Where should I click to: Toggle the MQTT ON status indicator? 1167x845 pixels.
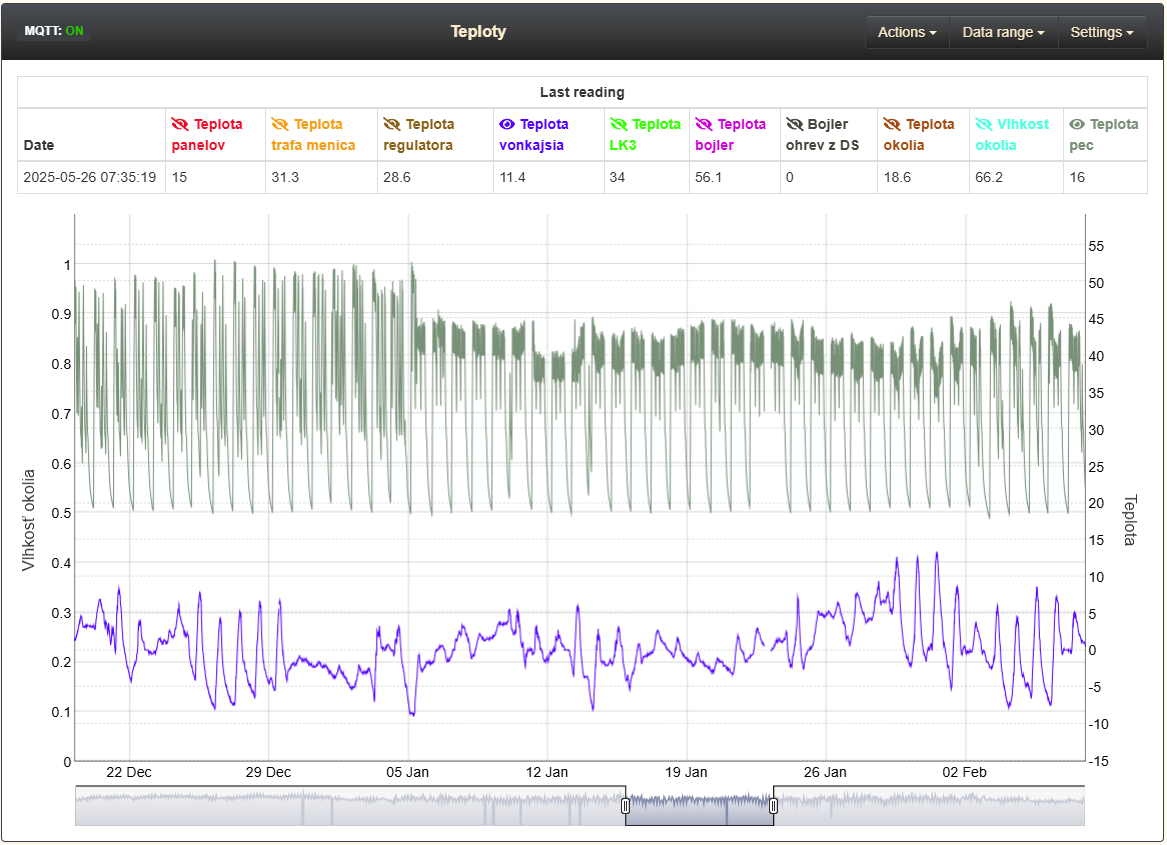coord(54,31)
